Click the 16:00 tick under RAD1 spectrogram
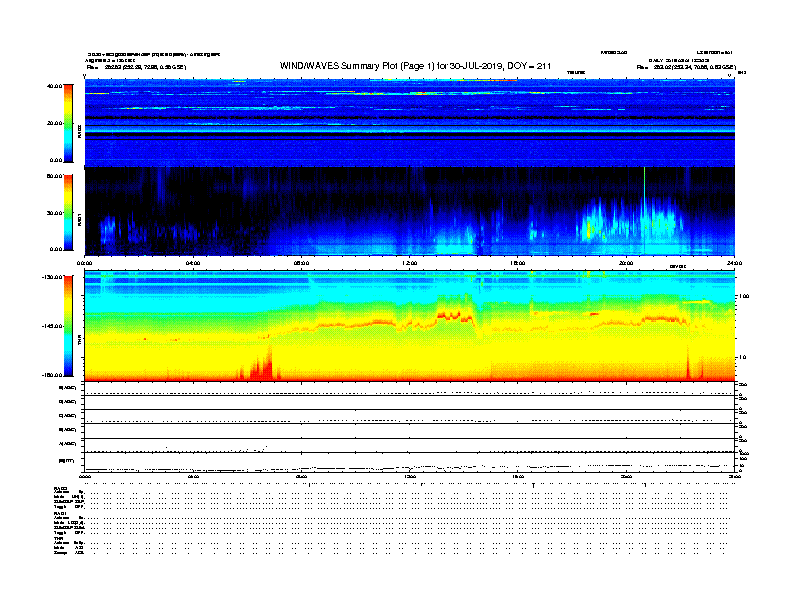 point(518,263)
